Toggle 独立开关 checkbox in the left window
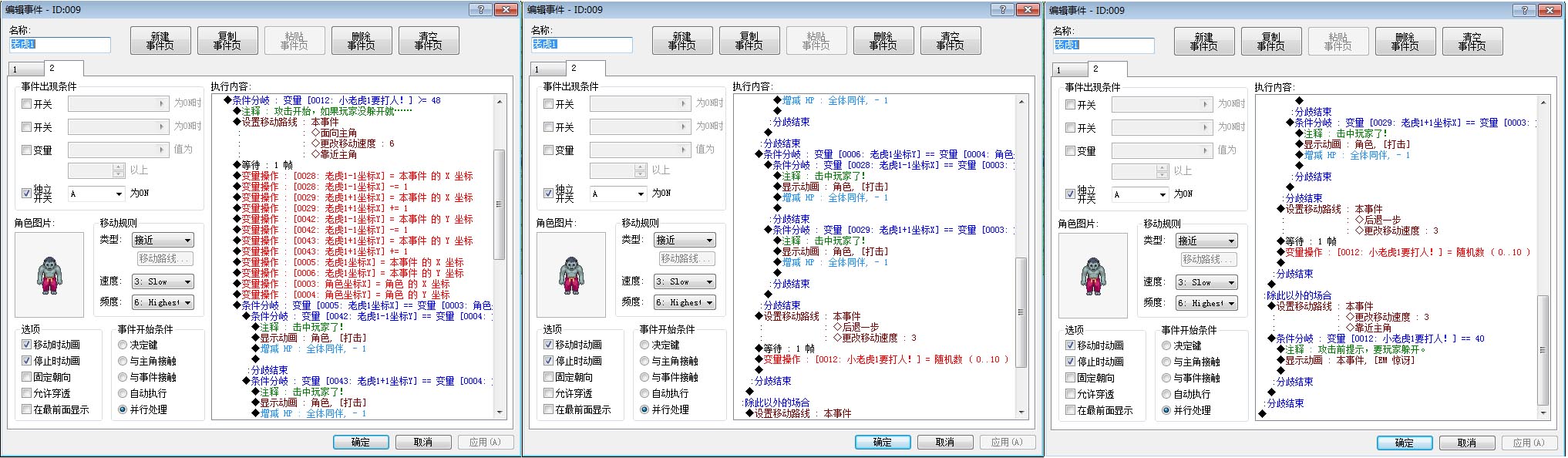This screenshot has height=458, width=1568. (x=27, y=194)
